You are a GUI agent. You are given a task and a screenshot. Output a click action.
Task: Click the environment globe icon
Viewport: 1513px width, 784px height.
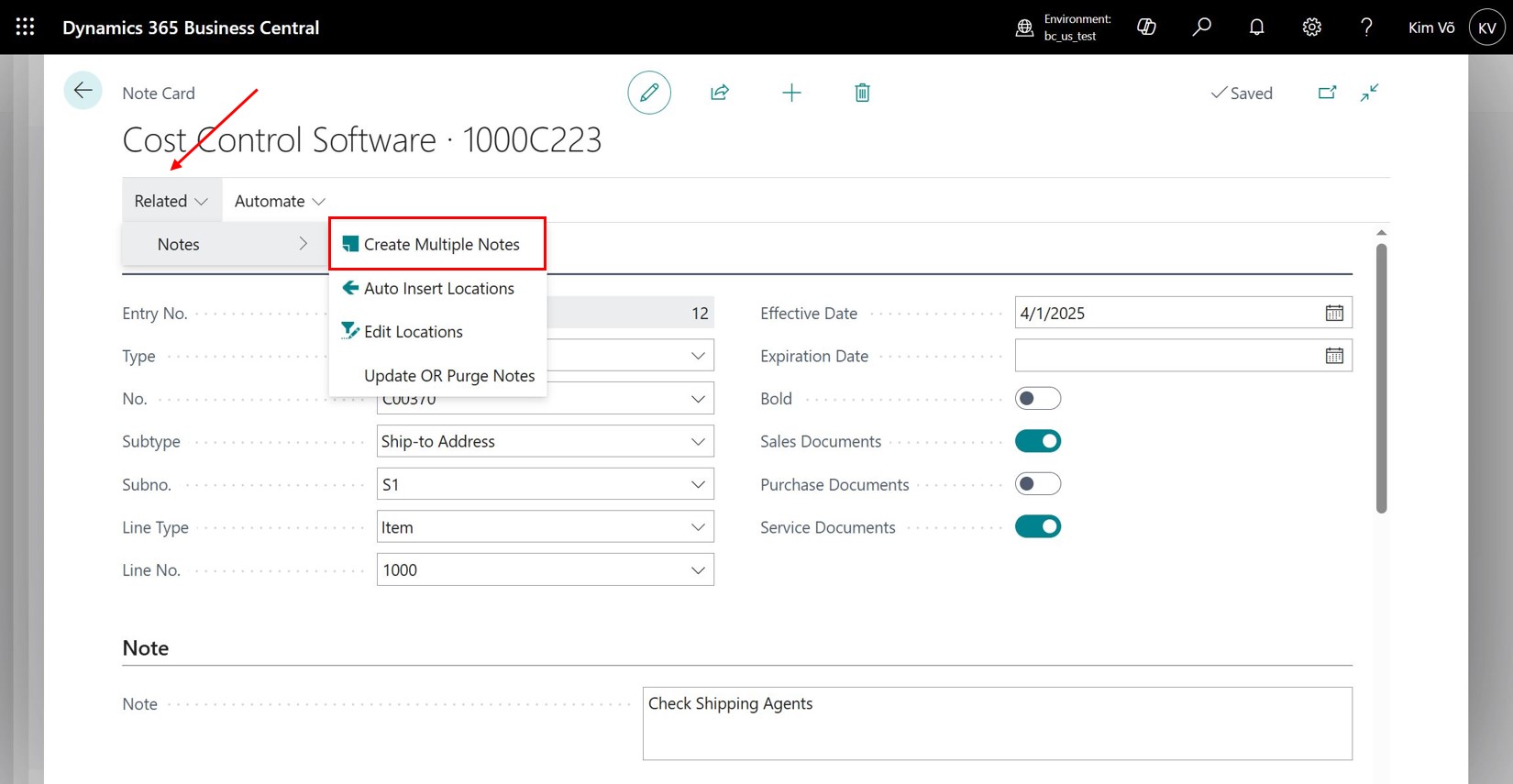click(1024, 28)
